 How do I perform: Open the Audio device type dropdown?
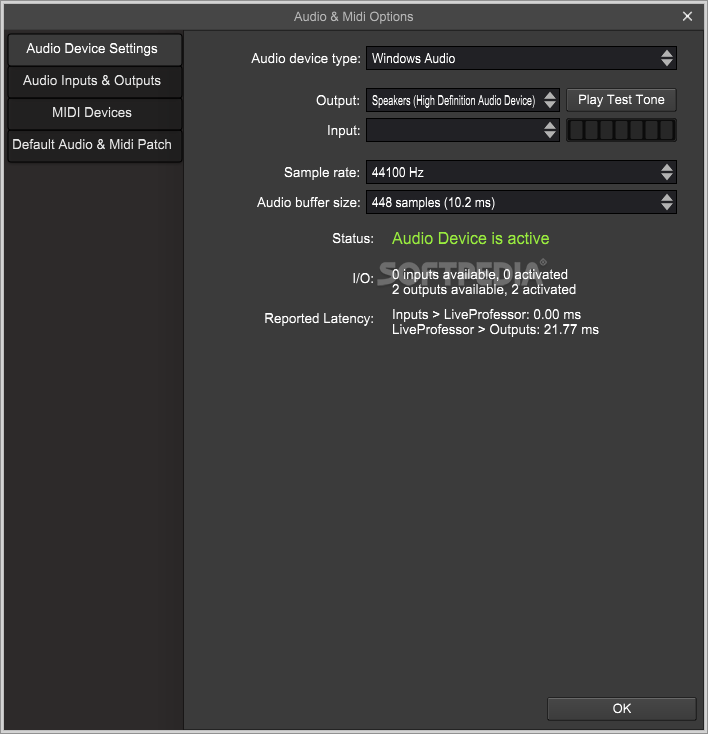pos(521,58)
